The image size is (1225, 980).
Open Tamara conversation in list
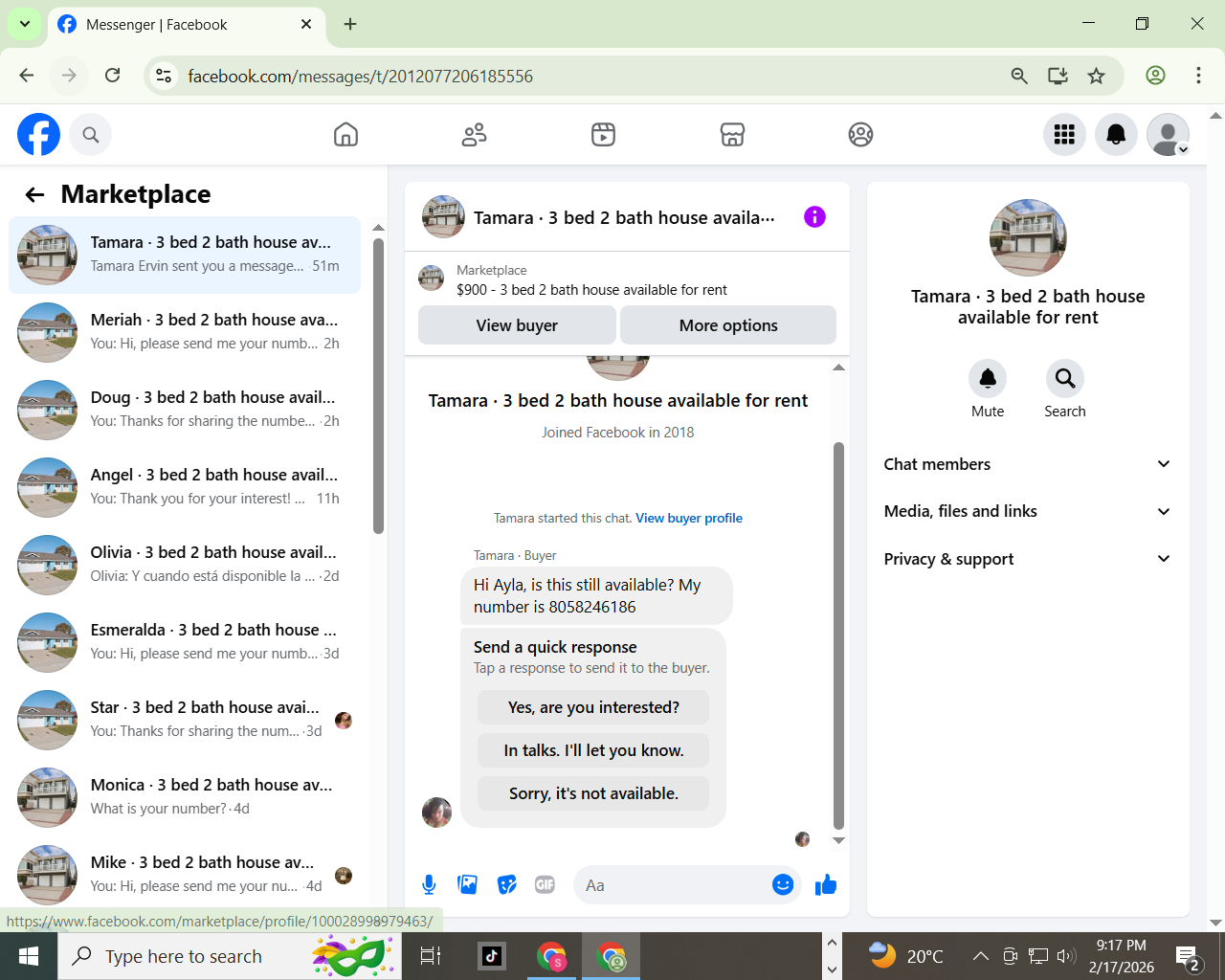tap(185, 255)
